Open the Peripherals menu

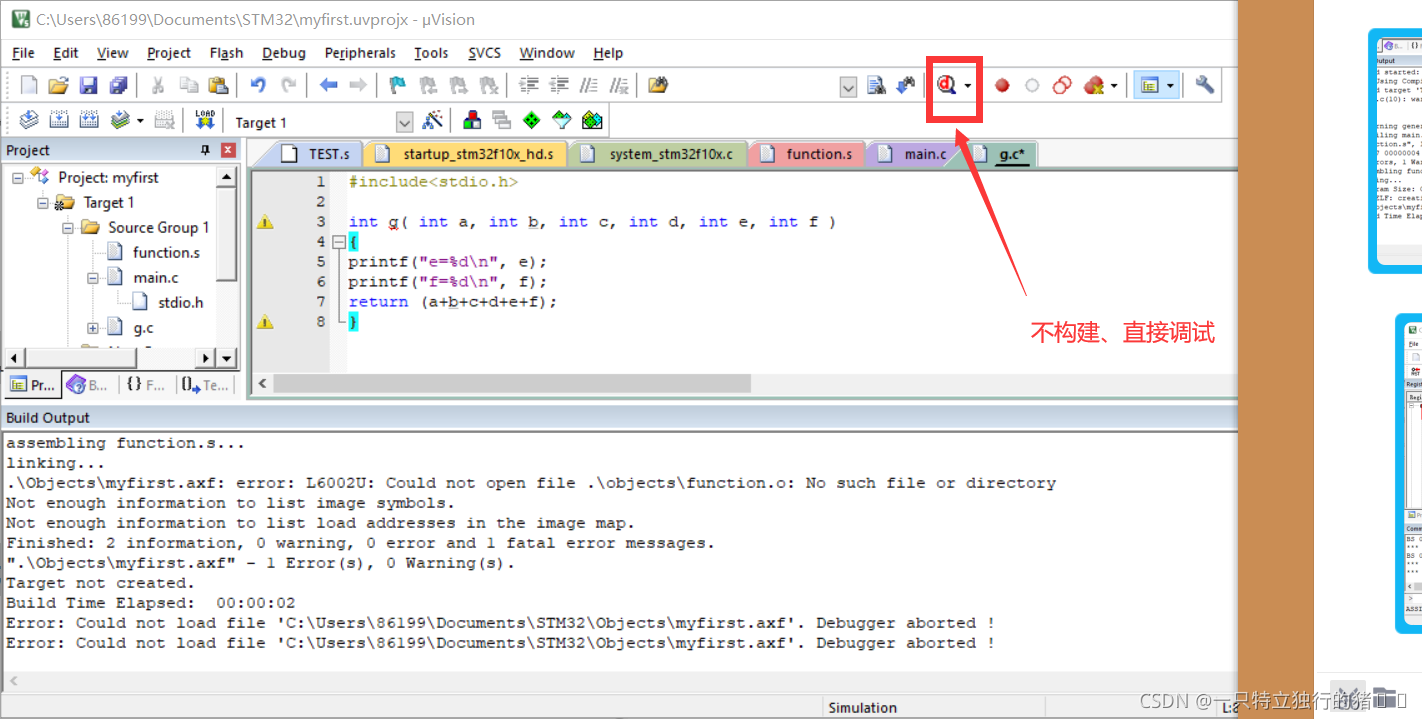[x=360, y=53]
